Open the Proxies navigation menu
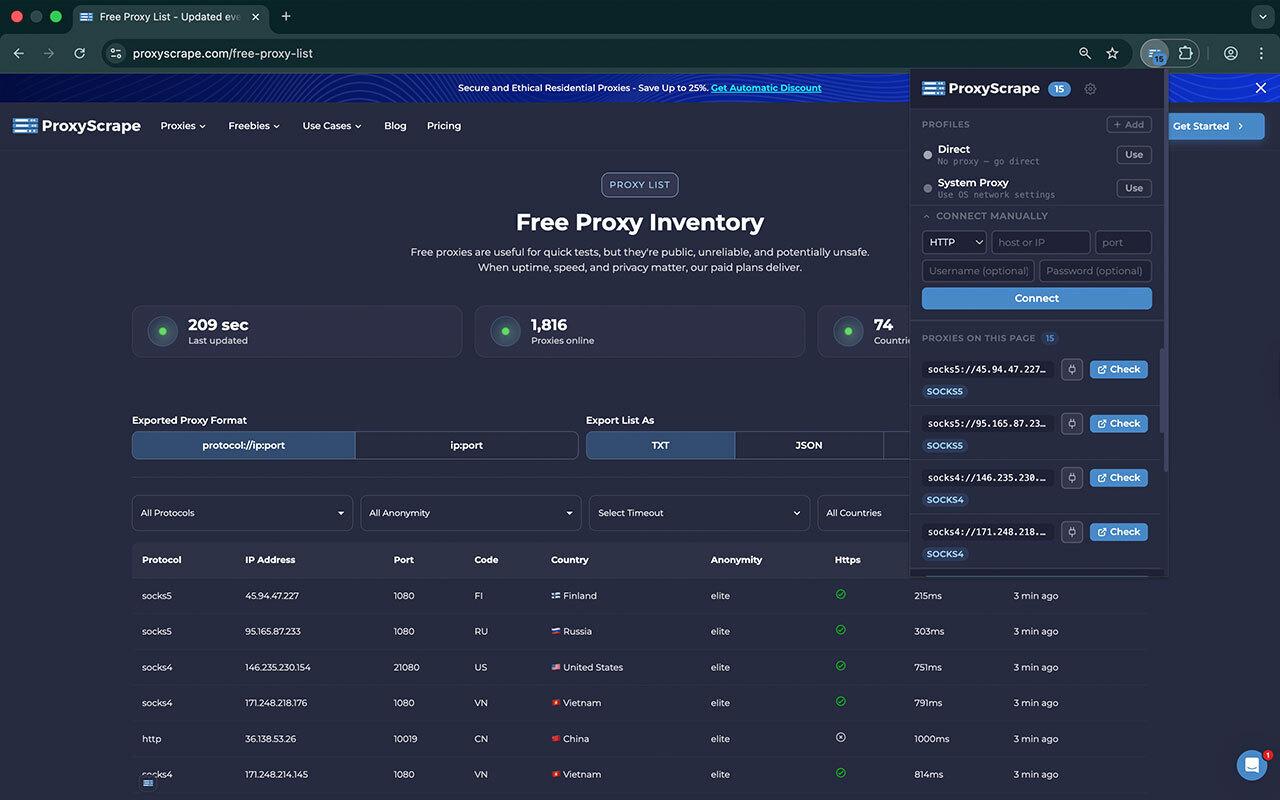 click(x=183, y=126)
